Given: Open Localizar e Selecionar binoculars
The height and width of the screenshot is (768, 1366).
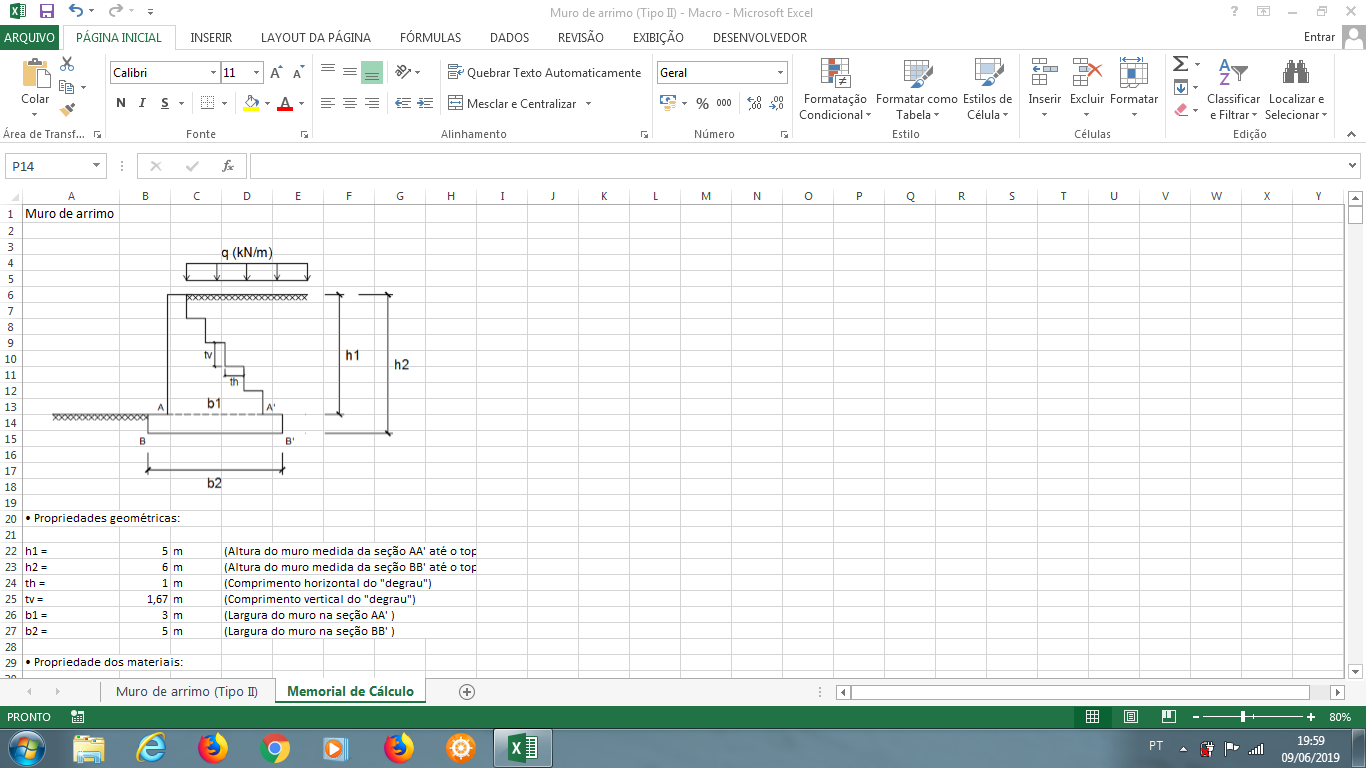Looking at the screenshot, I should coord(1296,89).
